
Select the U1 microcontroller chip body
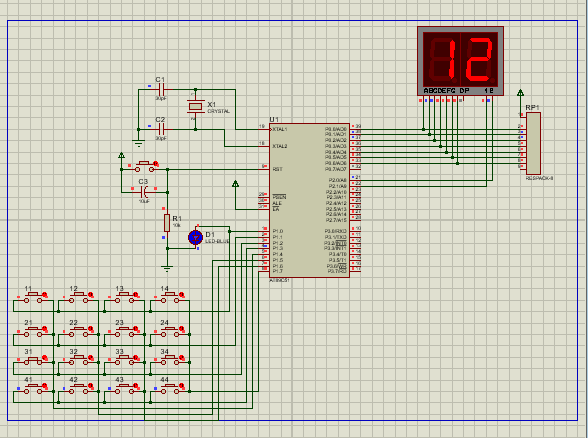point(309,201)
